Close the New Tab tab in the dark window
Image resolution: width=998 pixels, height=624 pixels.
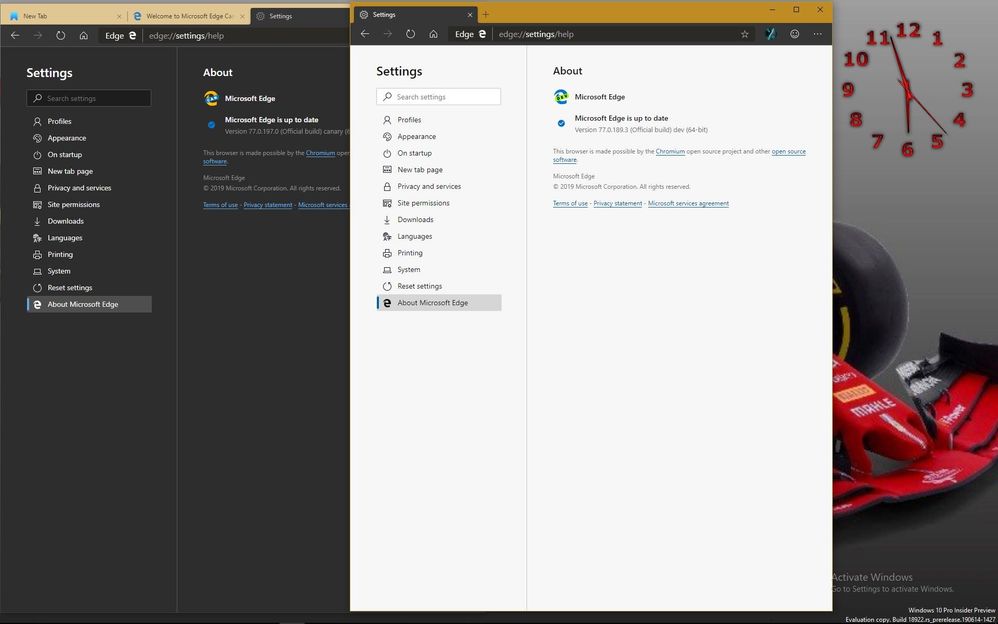point(119,17)
